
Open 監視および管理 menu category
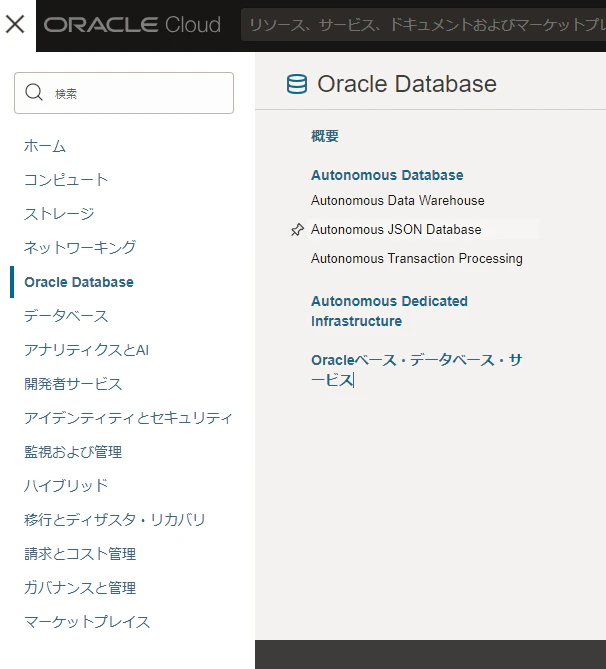coord(73,452)
